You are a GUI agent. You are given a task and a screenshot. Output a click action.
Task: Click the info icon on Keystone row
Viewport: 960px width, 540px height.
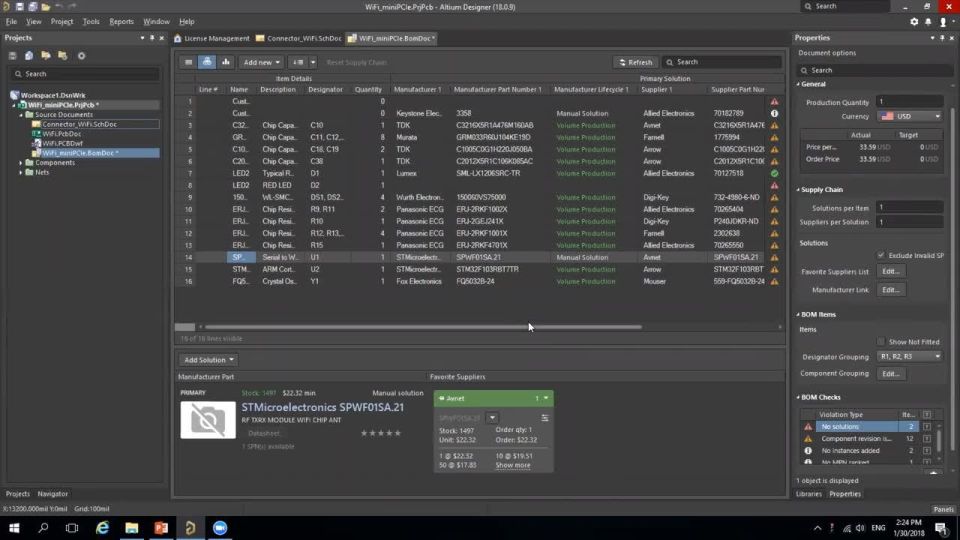point(774,113)
